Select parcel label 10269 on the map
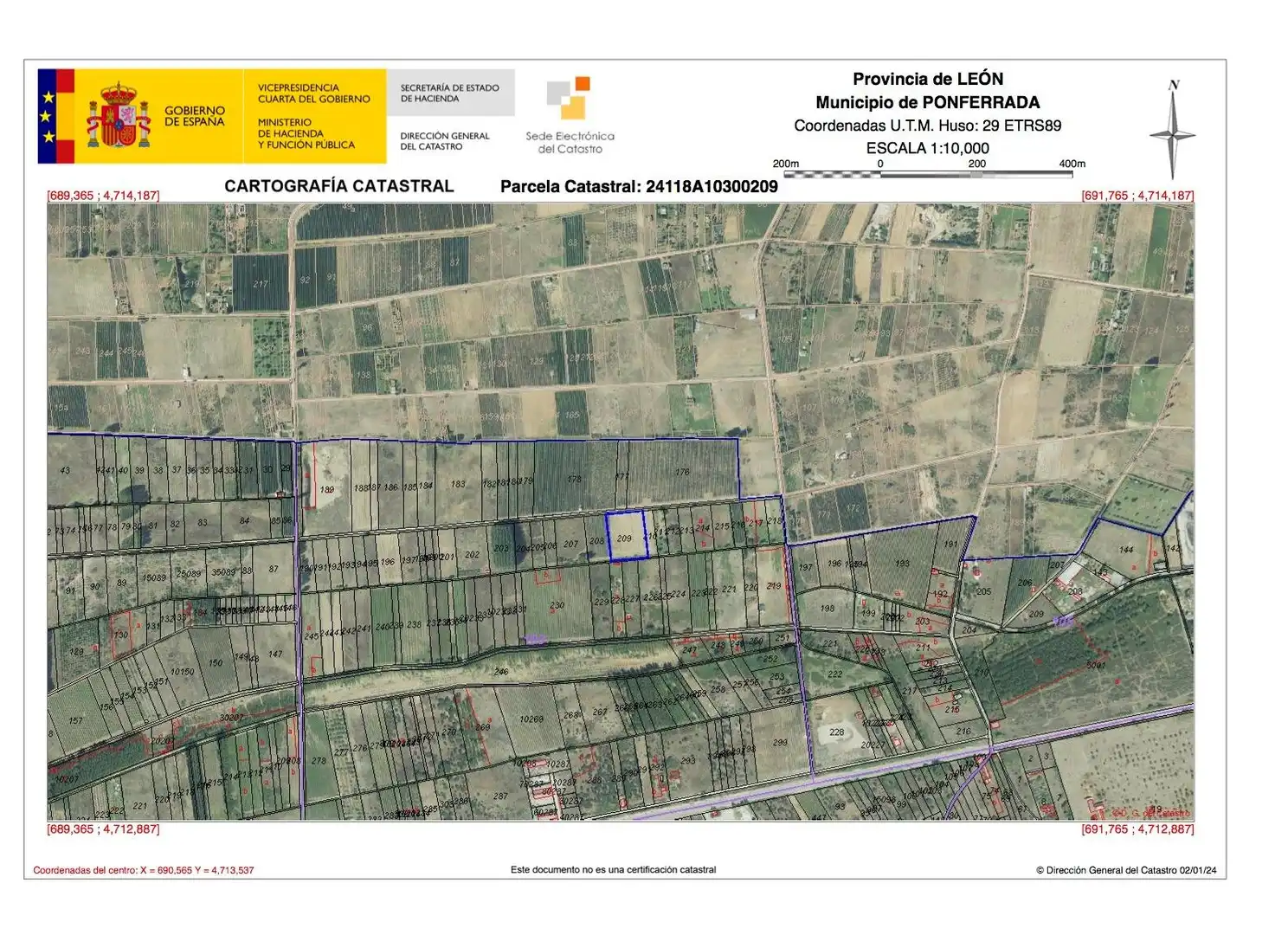 (x=531, y=719)
